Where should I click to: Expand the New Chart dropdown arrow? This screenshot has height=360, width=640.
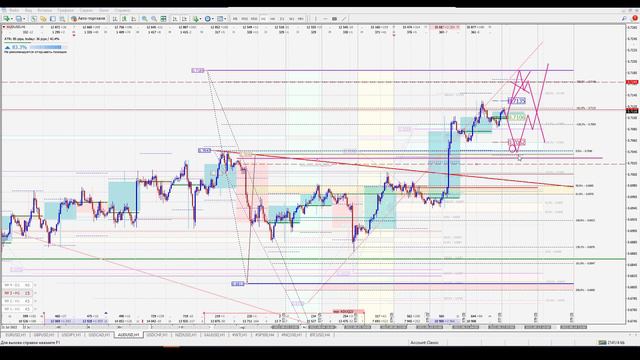coord(12,19)
